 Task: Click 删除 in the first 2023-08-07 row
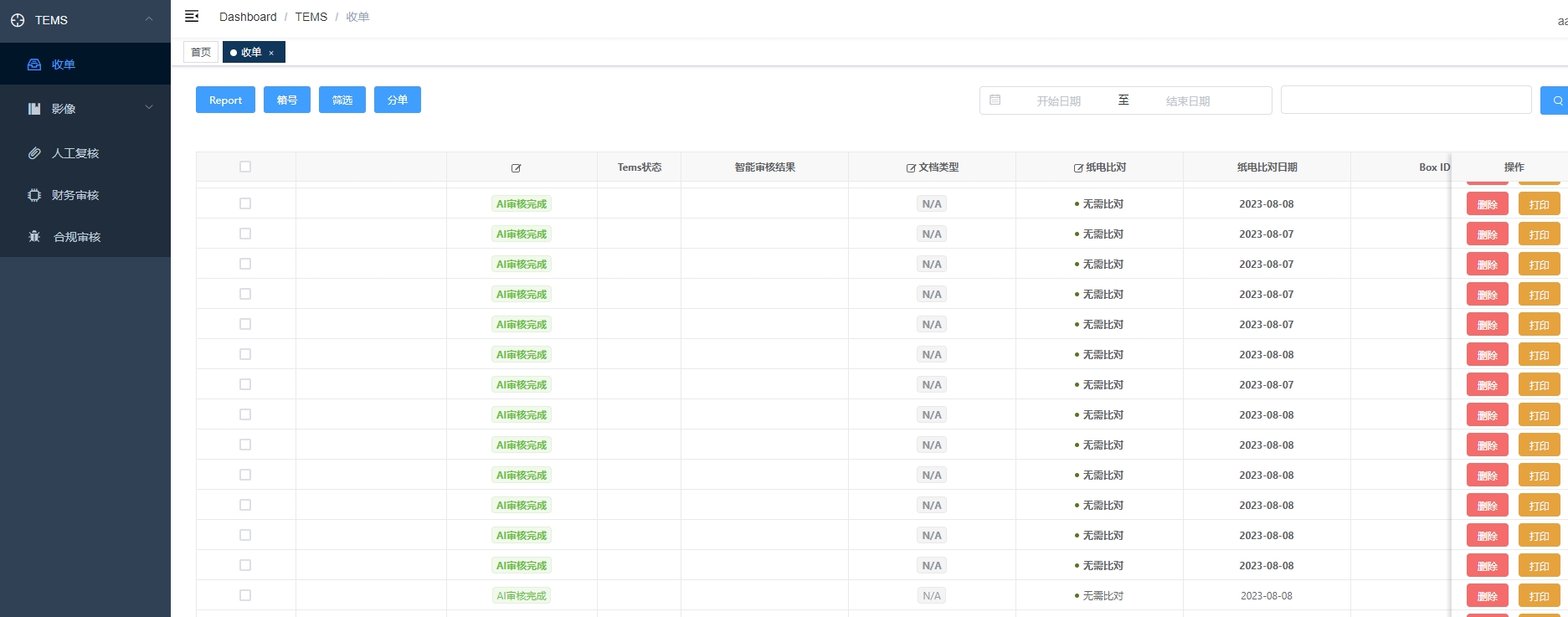tap(1488, 234)
